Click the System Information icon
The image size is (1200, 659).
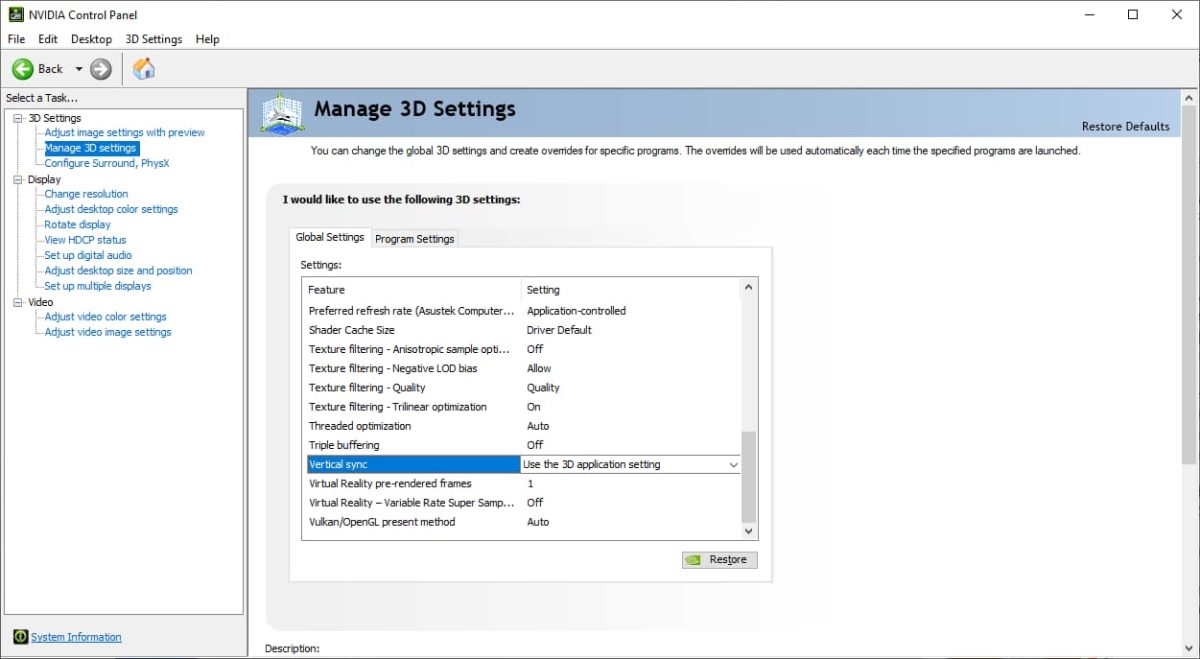pos(20,637)
